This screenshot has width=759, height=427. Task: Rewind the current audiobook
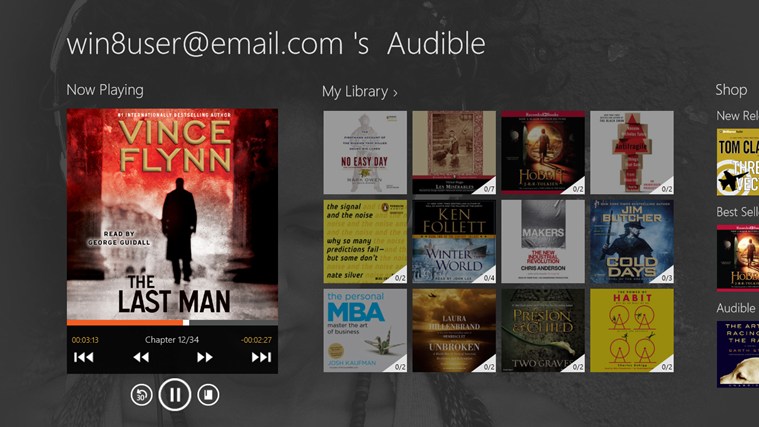pos(141,357)
